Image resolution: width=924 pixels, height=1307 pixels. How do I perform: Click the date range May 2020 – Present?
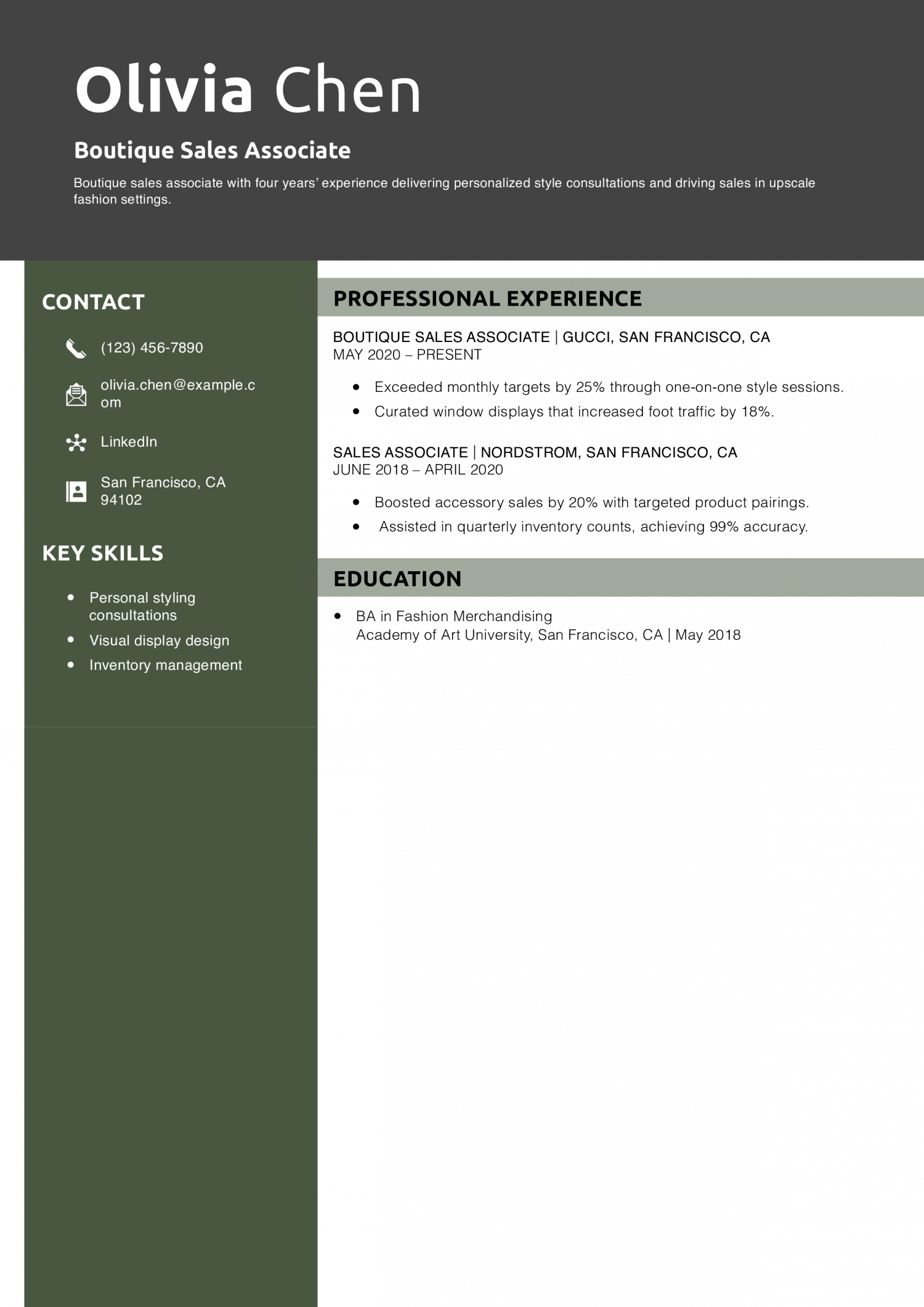coord(407,355)
